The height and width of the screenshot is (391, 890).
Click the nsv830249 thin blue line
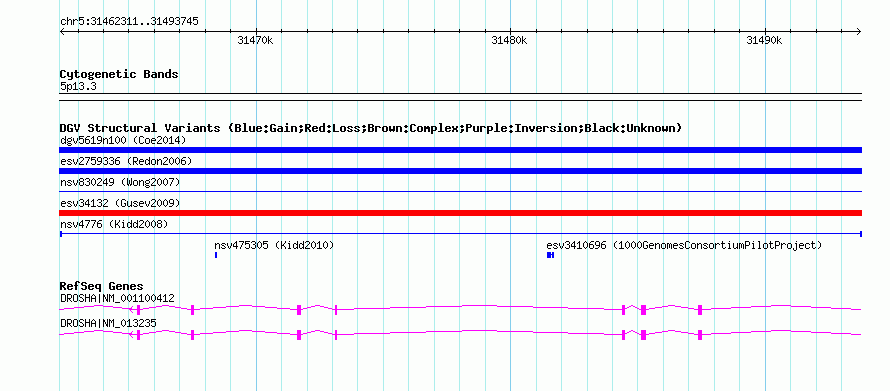point(460,192)
